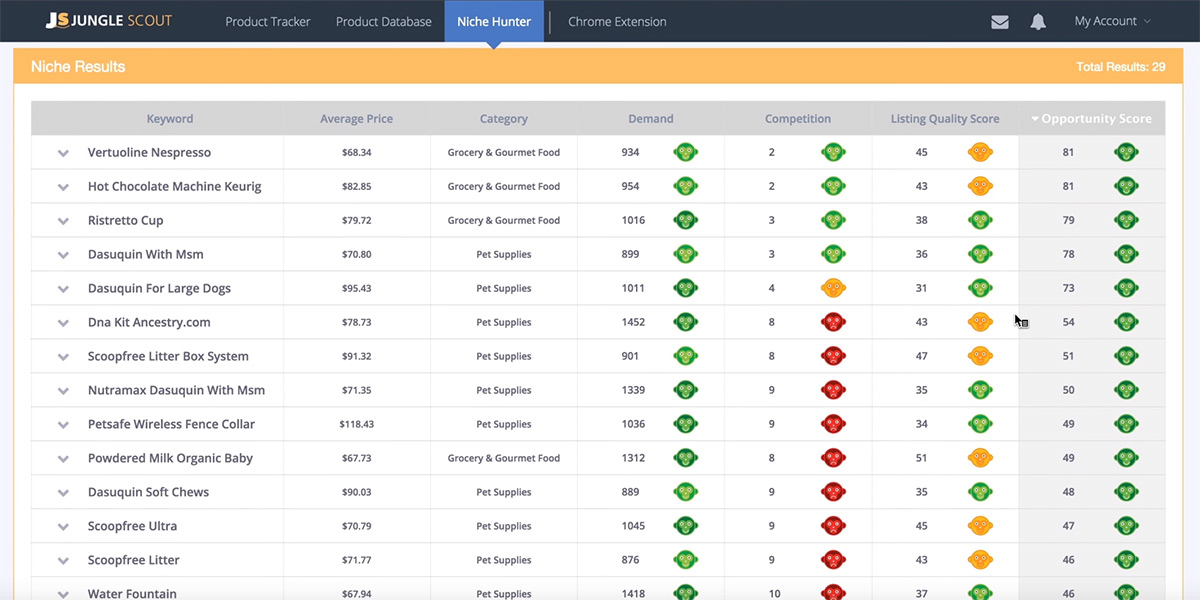1200x600 pixels.
Task: Click red competition monkey for Dna Kit Ancestry.com
Action: (833, 322)
